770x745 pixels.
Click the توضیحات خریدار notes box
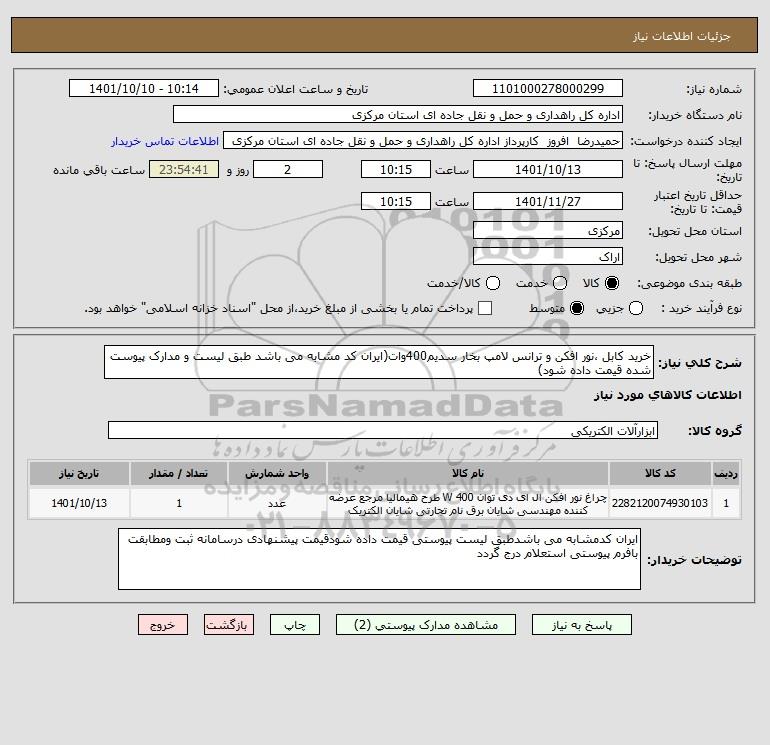tap(380, 559)
